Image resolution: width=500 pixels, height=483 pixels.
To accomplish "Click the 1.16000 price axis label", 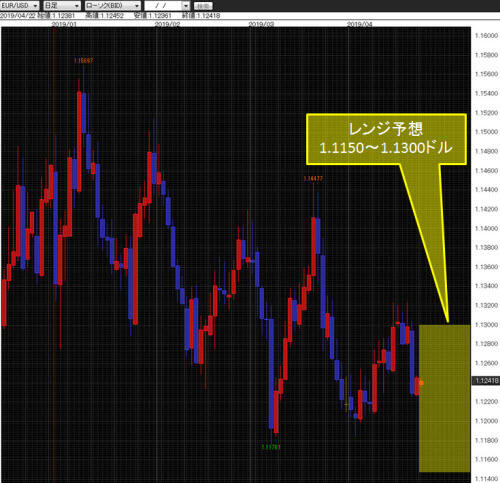I will [x=486, y=36].
